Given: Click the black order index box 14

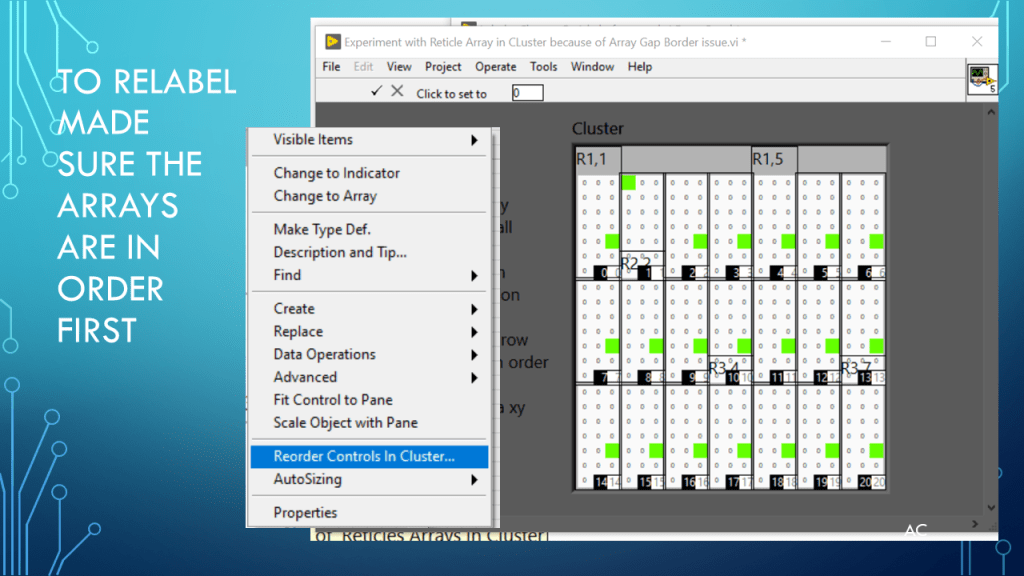Looking at the screenshot, I should pyautogui.click(x=602, y=482).
